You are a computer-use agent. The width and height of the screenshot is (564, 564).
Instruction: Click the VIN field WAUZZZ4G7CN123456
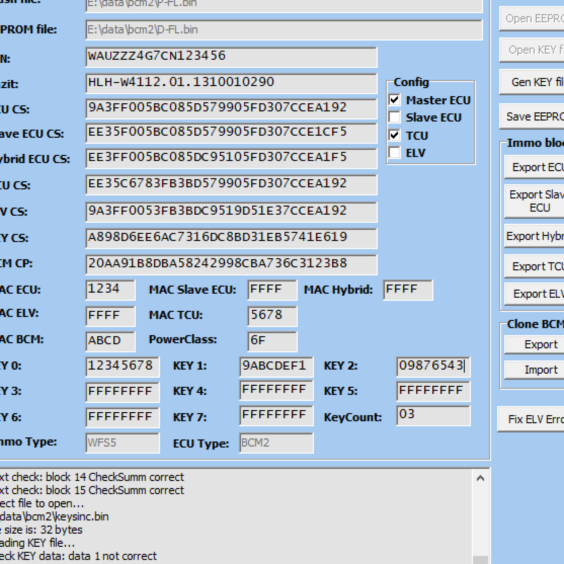coord(231,57)
